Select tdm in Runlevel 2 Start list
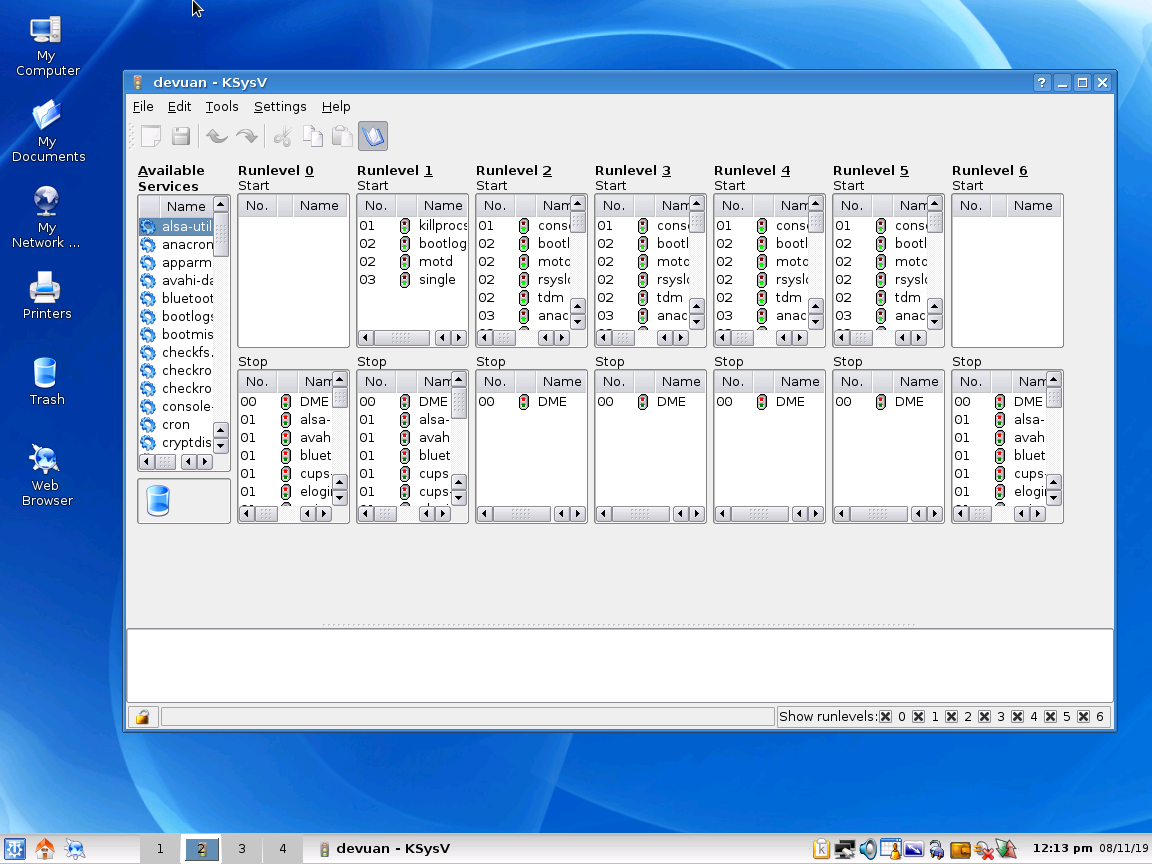Viewport: 1152px width, 864px height. [x=523, y=298]
